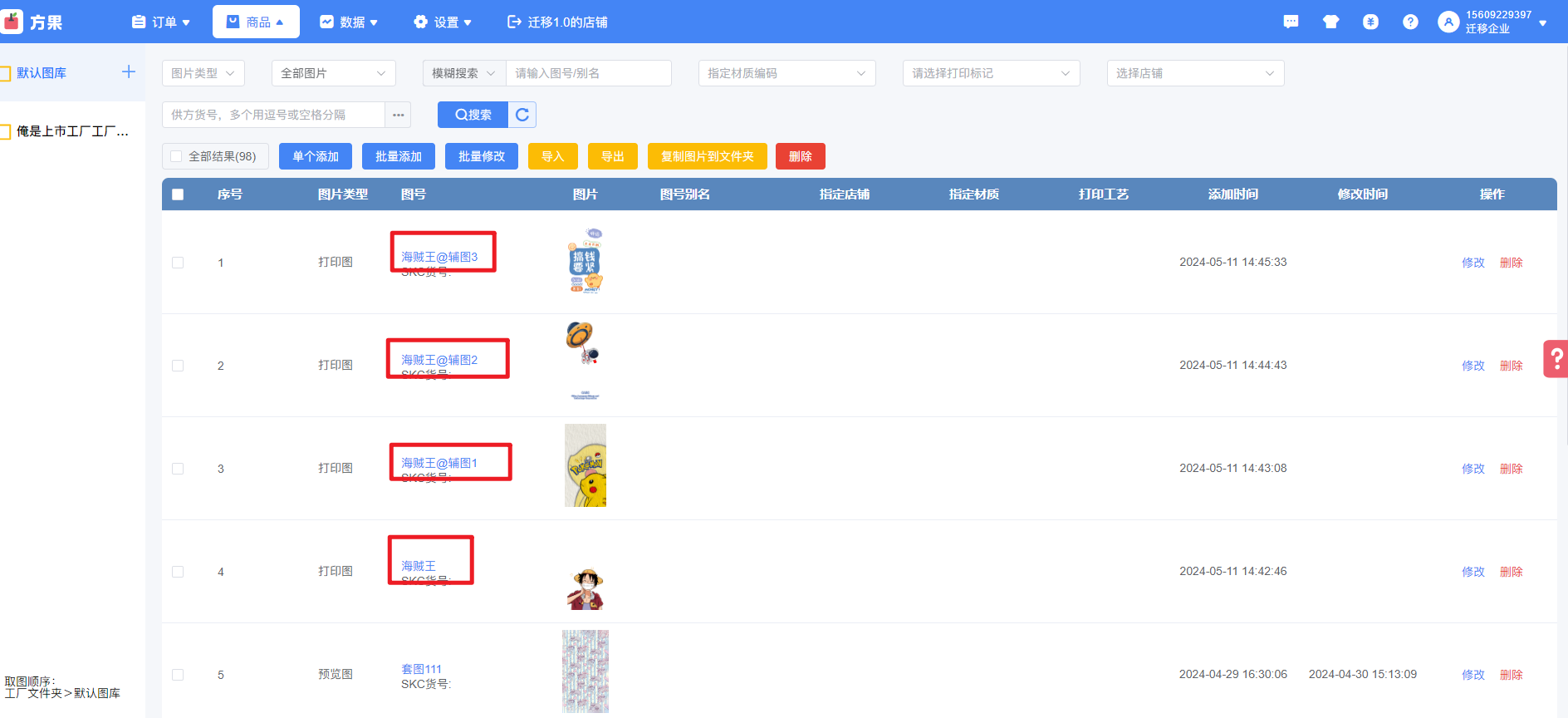Open the 数据 menu
The height and width of the screenshot is (718, 1568).
click(x=349, y=22)
